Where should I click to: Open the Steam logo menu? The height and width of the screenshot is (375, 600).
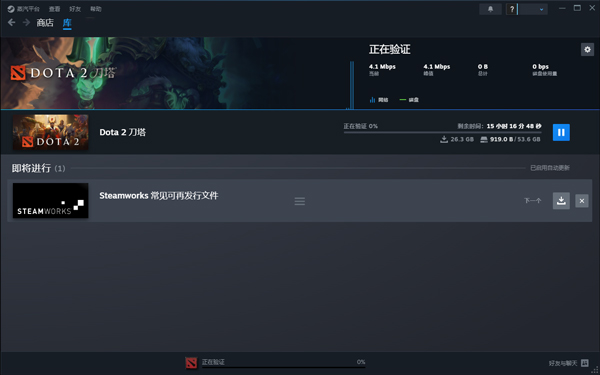pos(23,9)
